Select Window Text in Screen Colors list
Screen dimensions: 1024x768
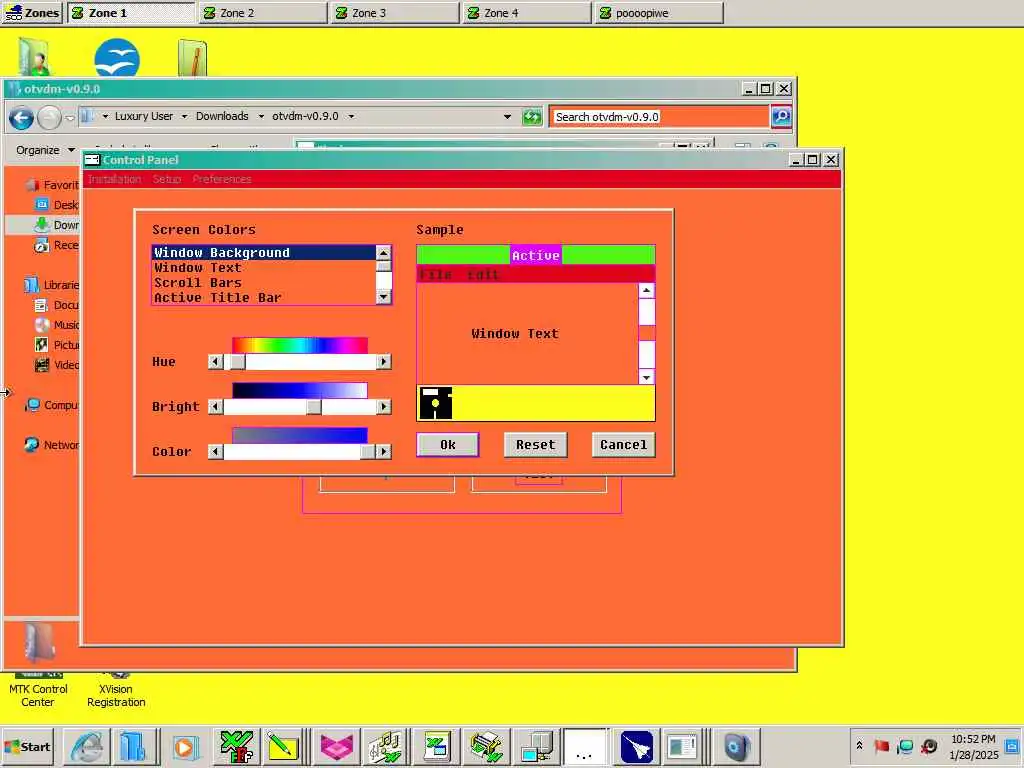point(264,268)
